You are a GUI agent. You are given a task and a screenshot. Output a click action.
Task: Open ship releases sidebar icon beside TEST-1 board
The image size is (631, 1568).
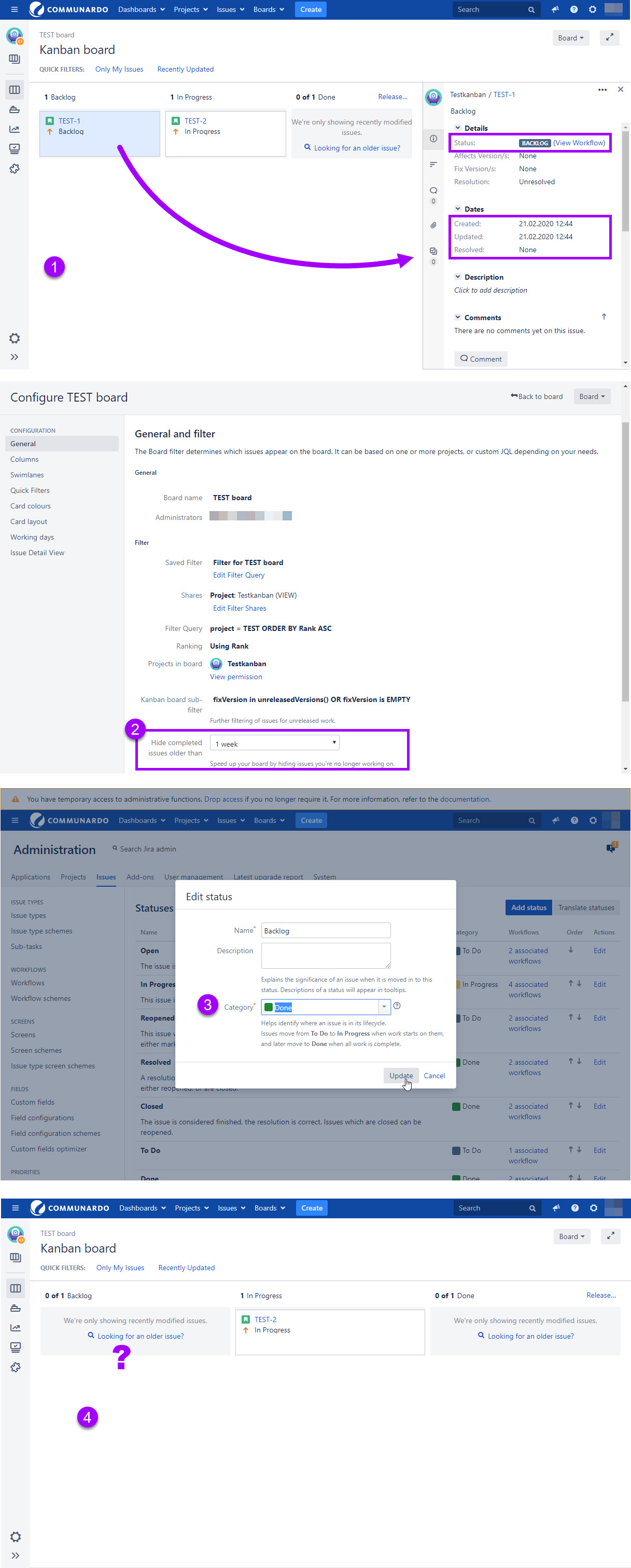click(x=15, y=109)
